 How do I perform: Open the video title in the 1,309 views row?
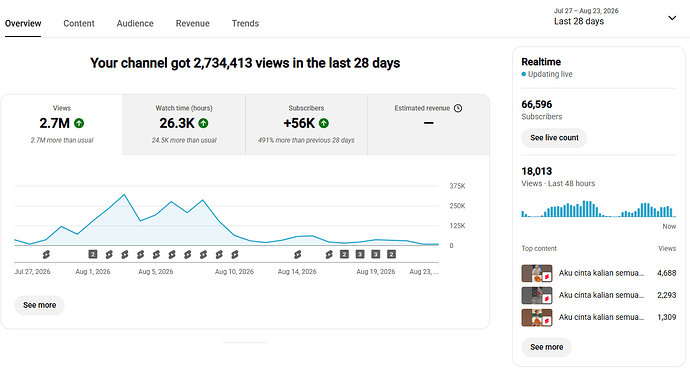[x=601, y=317]
